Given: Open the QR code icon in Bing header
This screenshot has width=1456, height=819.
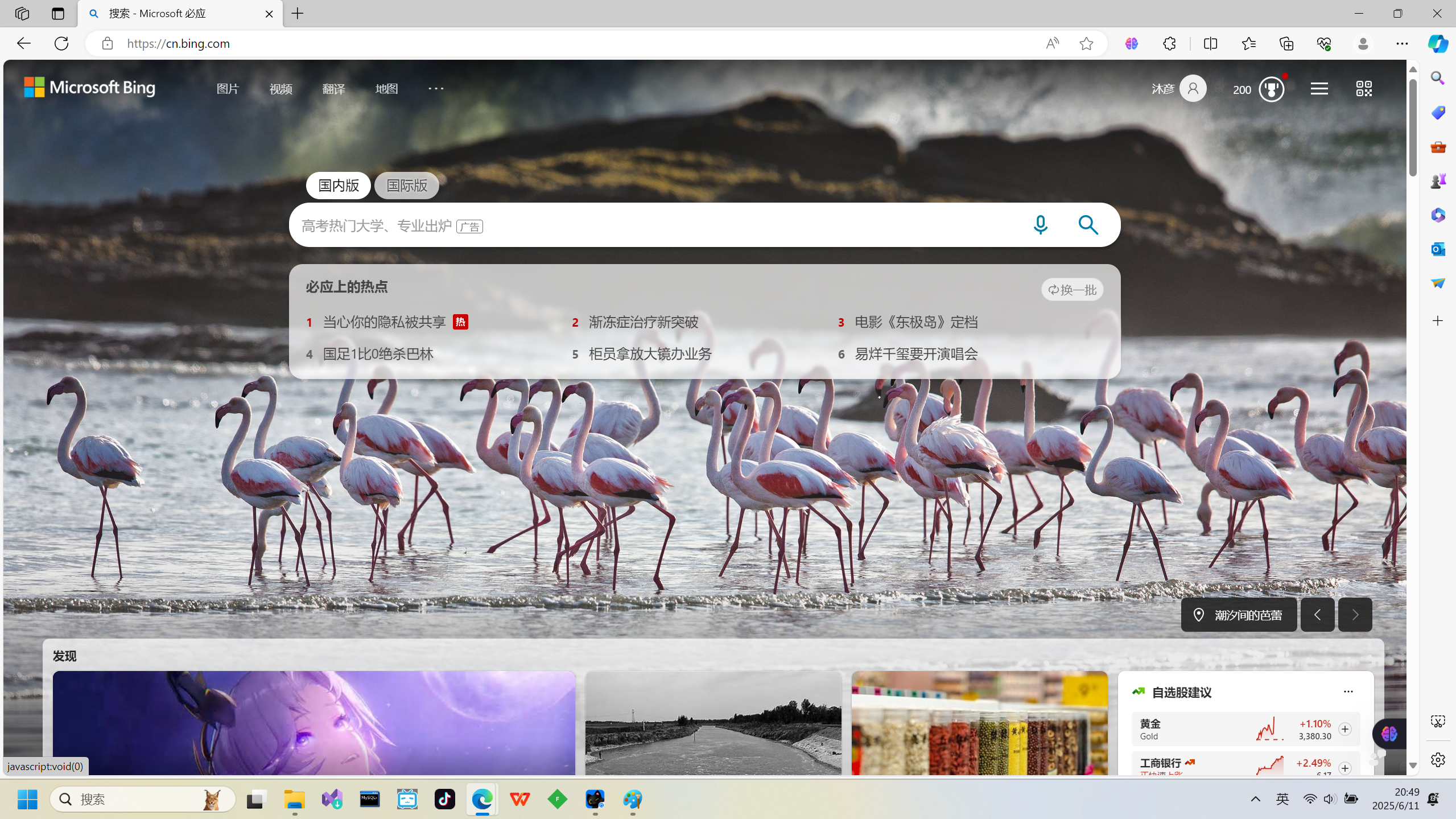Looking at the screenshot, I should tap(1363, 89).
